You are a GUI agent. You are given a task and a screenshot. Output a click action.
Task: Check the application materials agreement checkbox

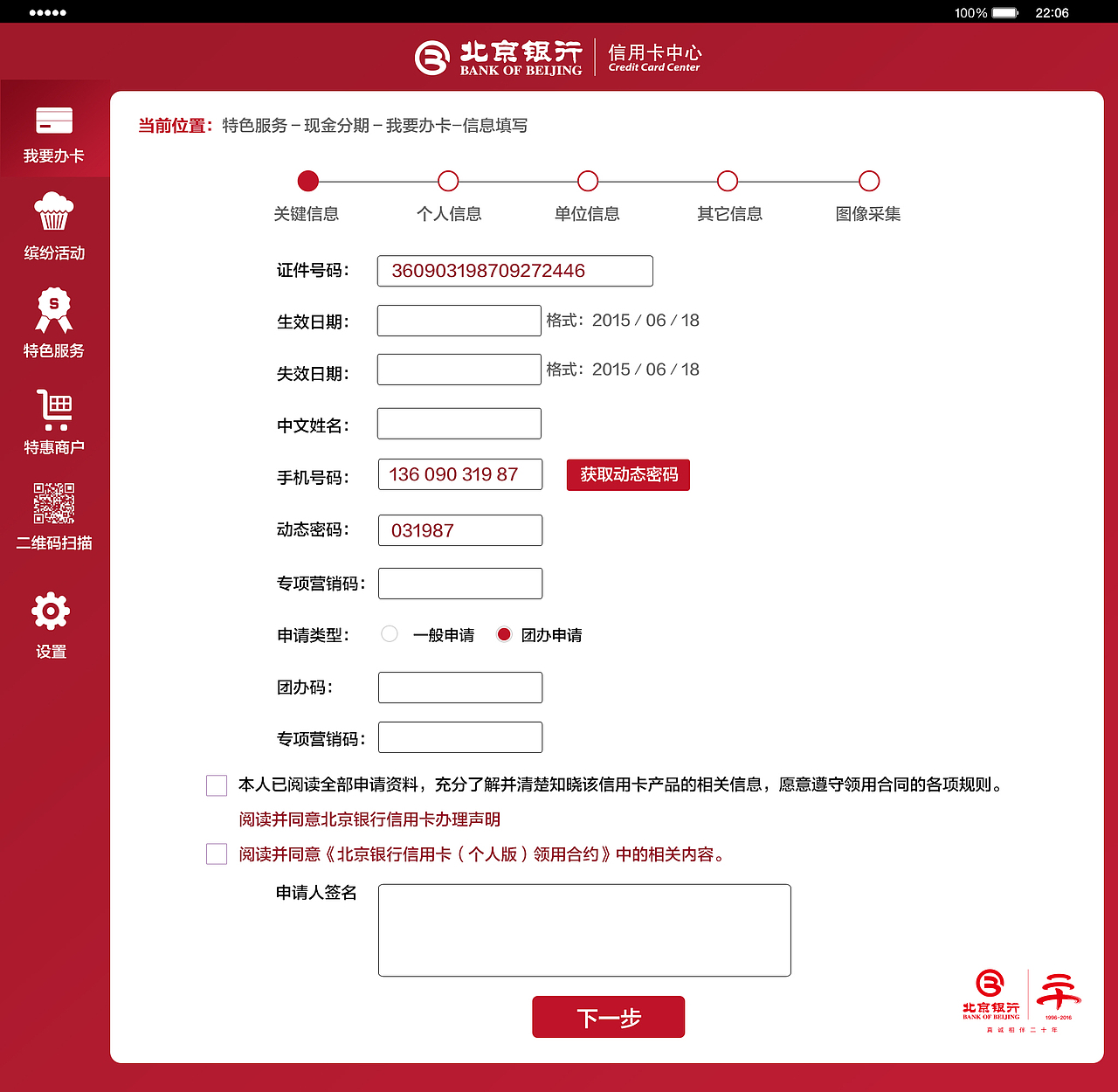point(216,784)
